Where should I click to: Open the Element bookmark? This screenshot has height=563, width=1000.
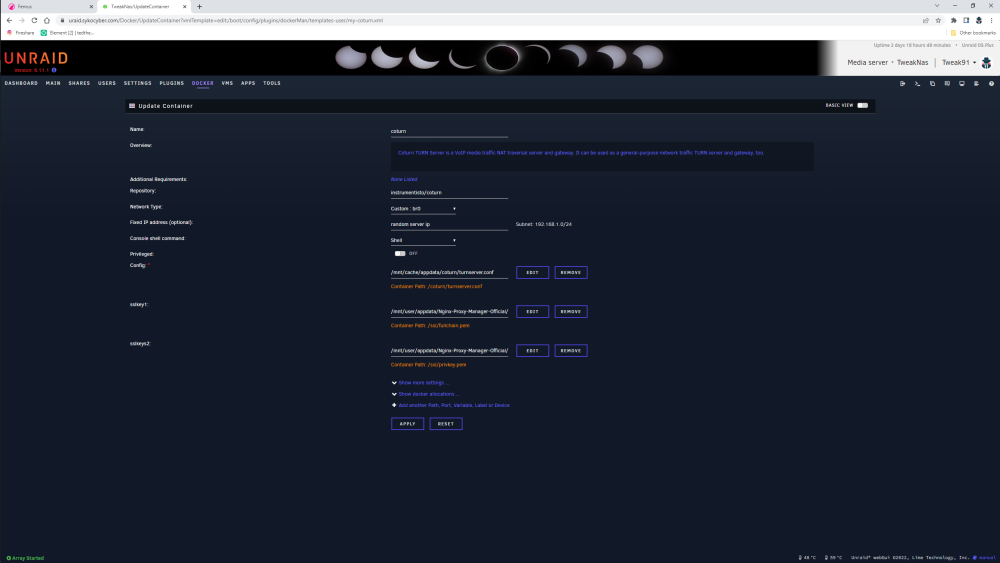tap(67, 33)
